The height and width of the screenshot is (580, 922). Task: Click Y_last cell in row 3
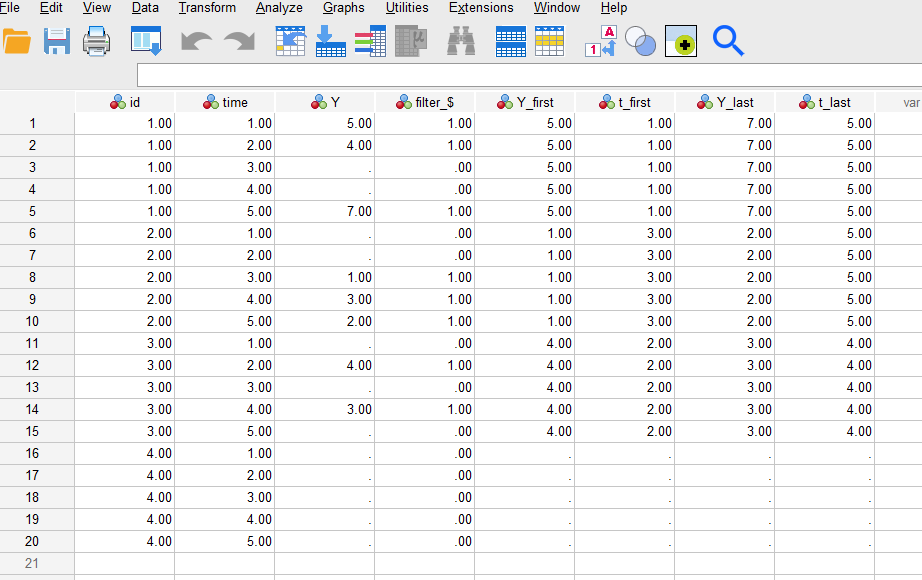click(x=724, y=168)
